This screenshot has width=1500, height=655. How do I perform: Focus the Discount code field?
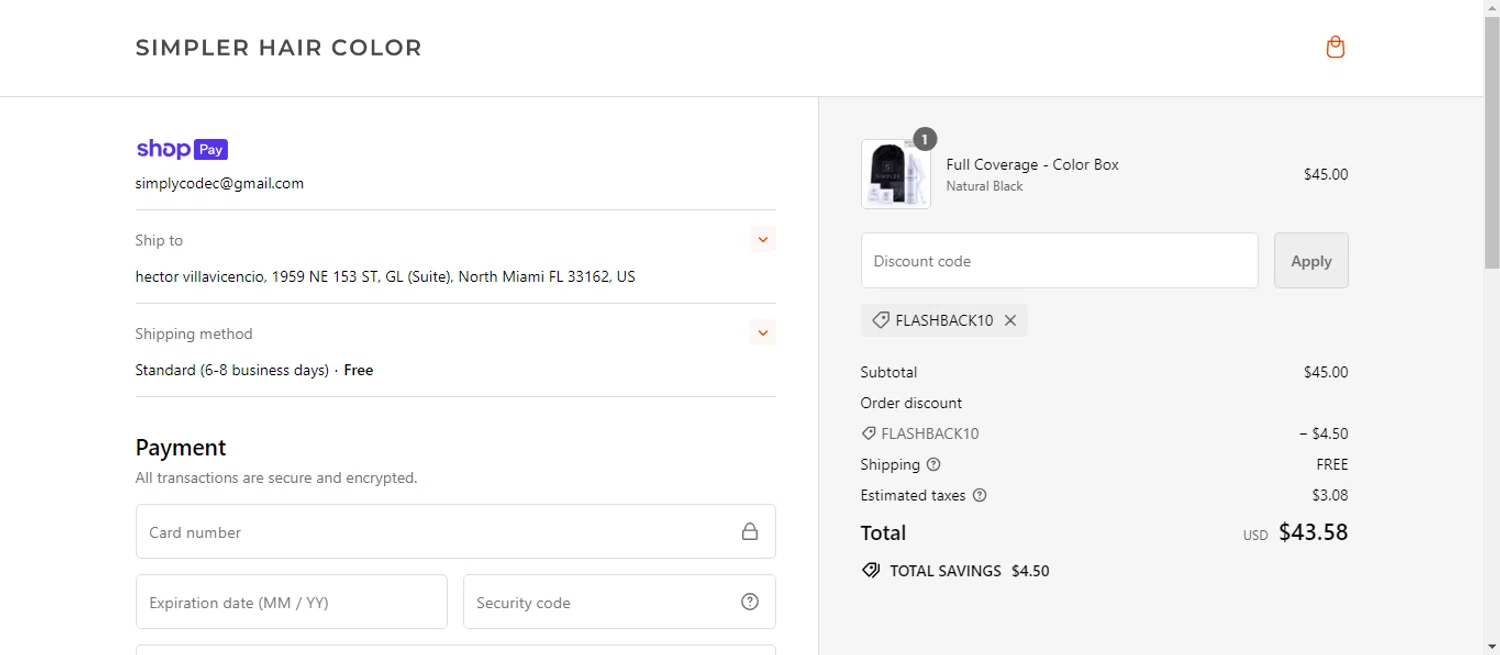(x=1059, y=261)
